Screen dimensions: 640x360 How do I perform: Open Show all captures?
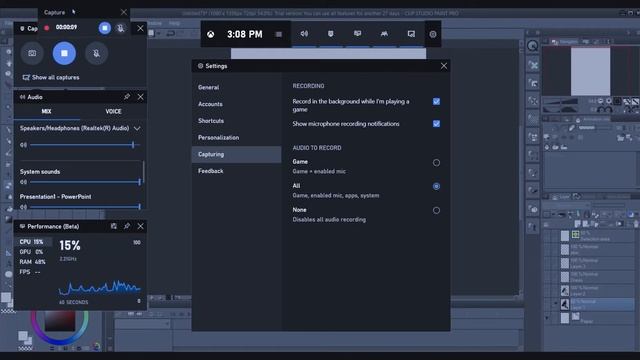pos(51,77)
